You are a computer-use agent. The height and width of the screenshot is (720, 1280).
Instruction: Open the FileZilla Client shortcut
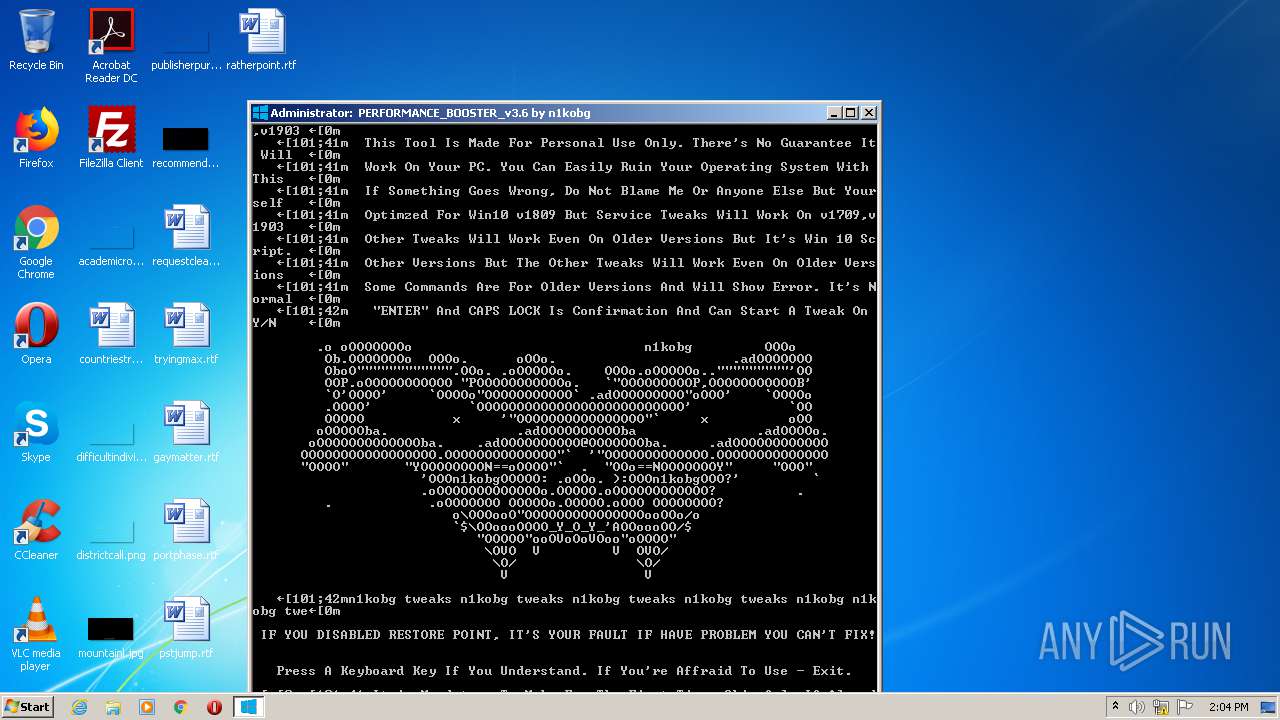[x=111, y=138]
